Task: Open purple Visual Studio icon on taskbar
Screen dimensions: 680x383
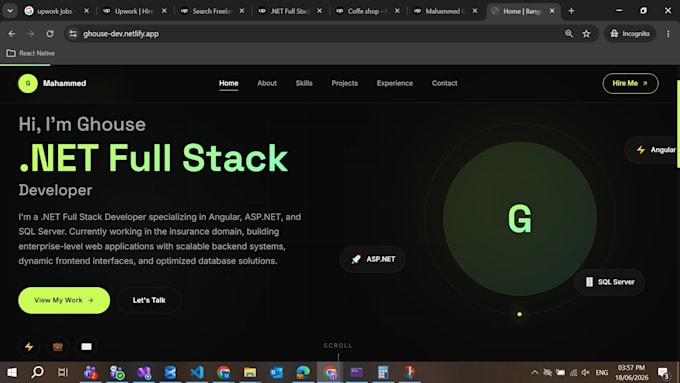Action: (144, 372)
